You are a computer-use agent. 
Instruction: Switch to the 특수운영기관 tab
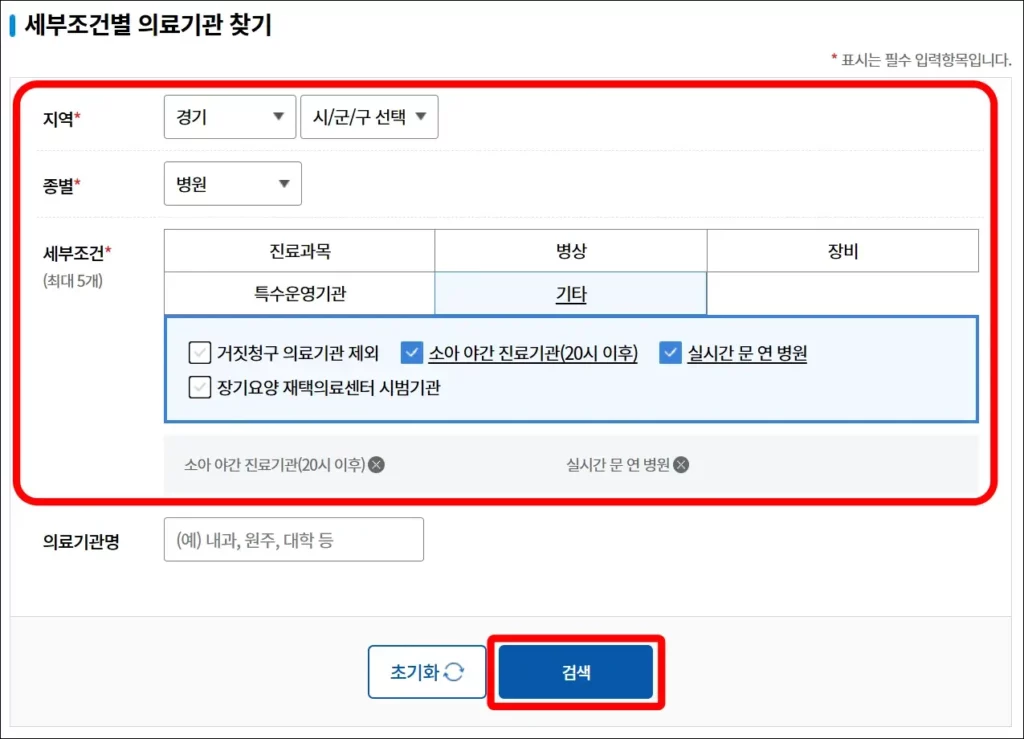(300, 294)
